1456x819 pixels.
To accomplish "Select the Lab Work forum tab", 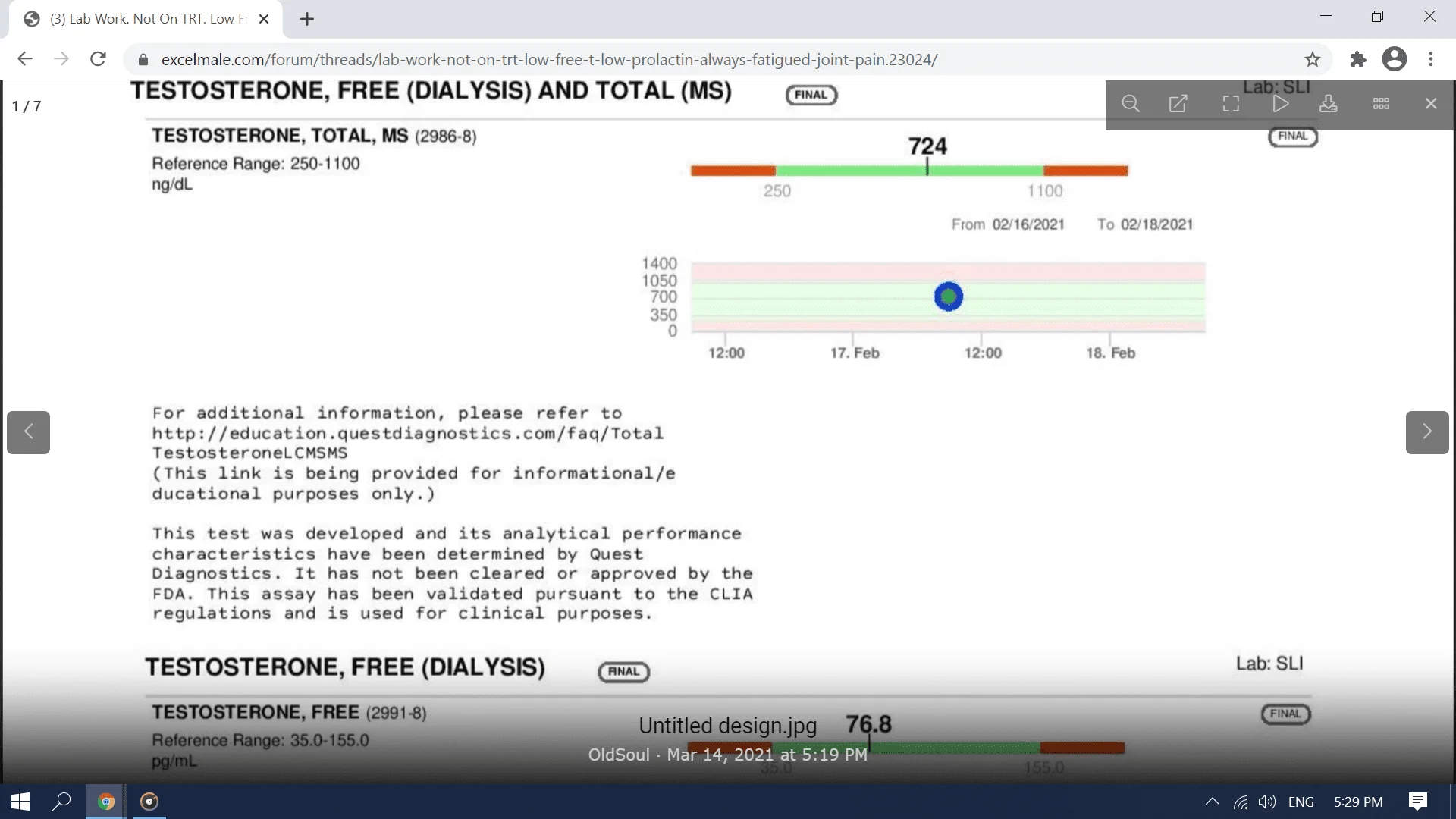I will pos(146,20).
